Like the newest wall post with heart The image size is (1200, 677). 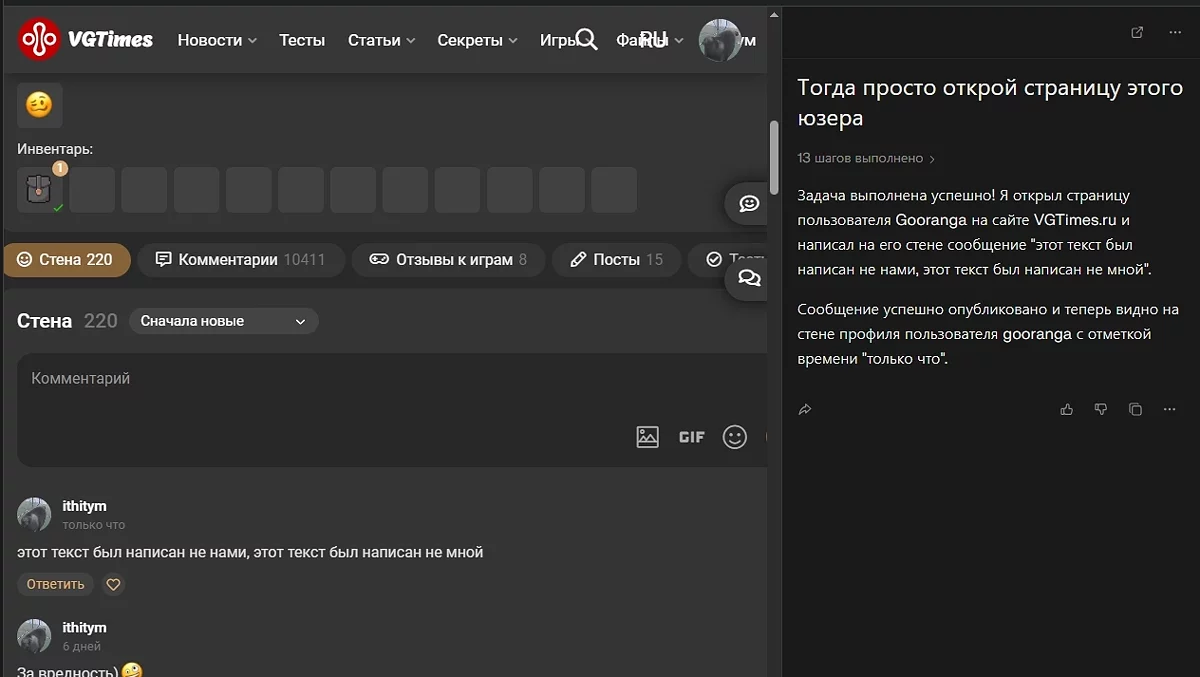point(114,584)
